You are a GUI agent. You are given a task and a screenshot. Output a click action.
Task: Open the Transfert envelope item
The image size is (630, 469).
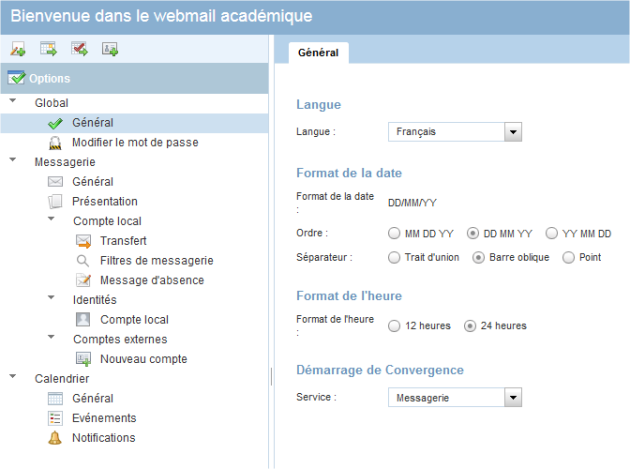click(x=123, y=241)
